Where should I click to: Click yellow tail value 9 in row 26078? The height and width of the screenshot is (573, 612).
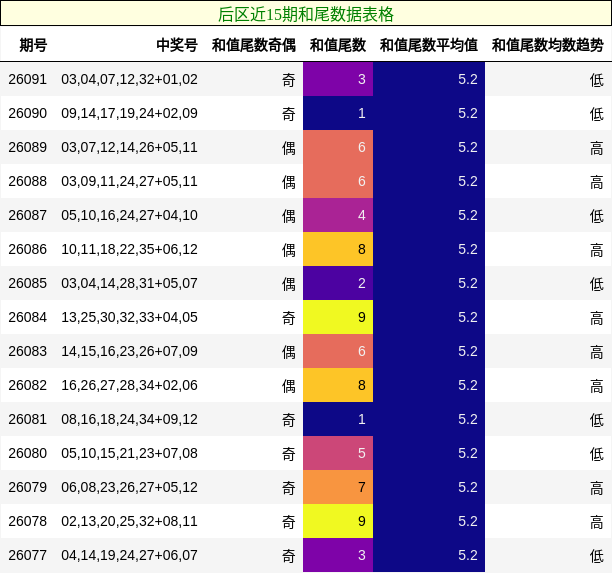point(338,521)
